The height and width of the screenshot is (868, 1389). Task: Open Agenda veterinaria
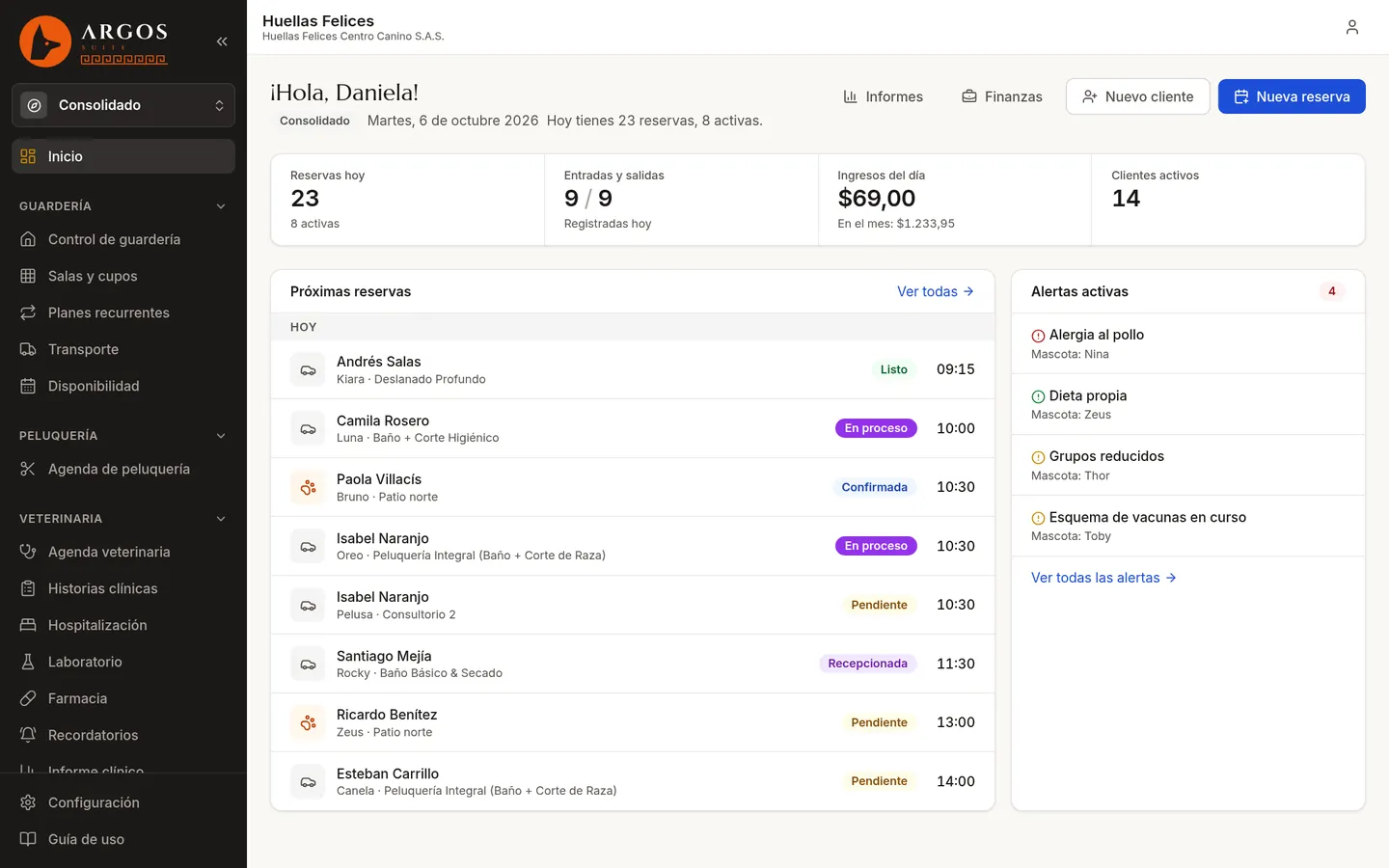(123, 552)
